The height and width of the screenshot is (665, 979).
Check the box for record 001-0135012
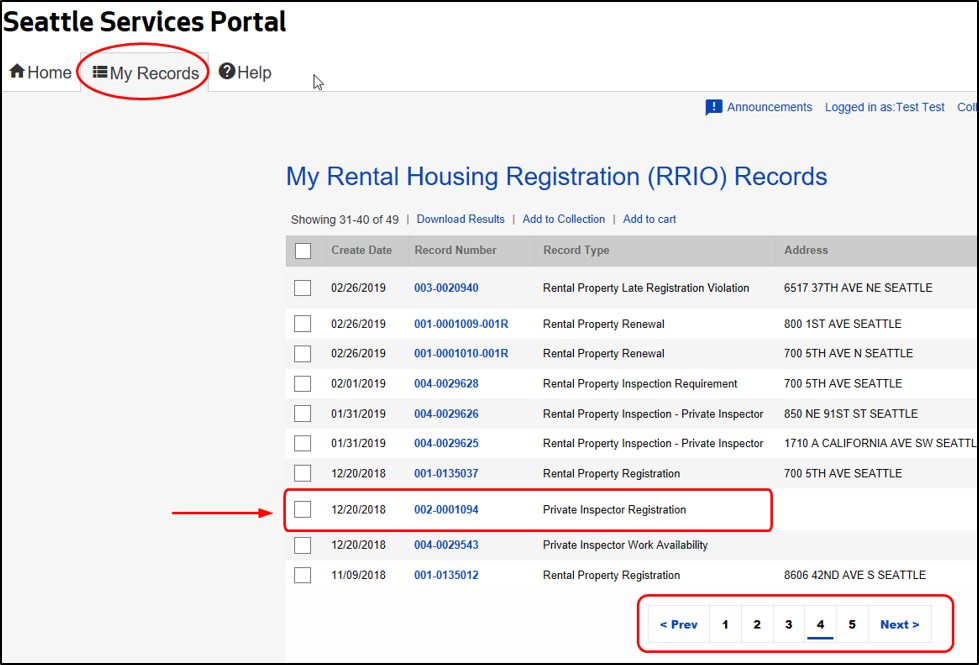[303, 574]
